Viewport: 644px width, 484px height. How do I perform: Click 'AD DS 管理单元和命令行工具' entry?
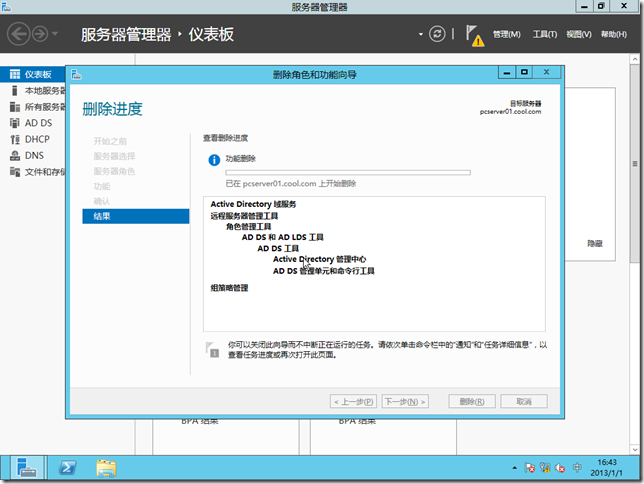click(x=324, y=271)
